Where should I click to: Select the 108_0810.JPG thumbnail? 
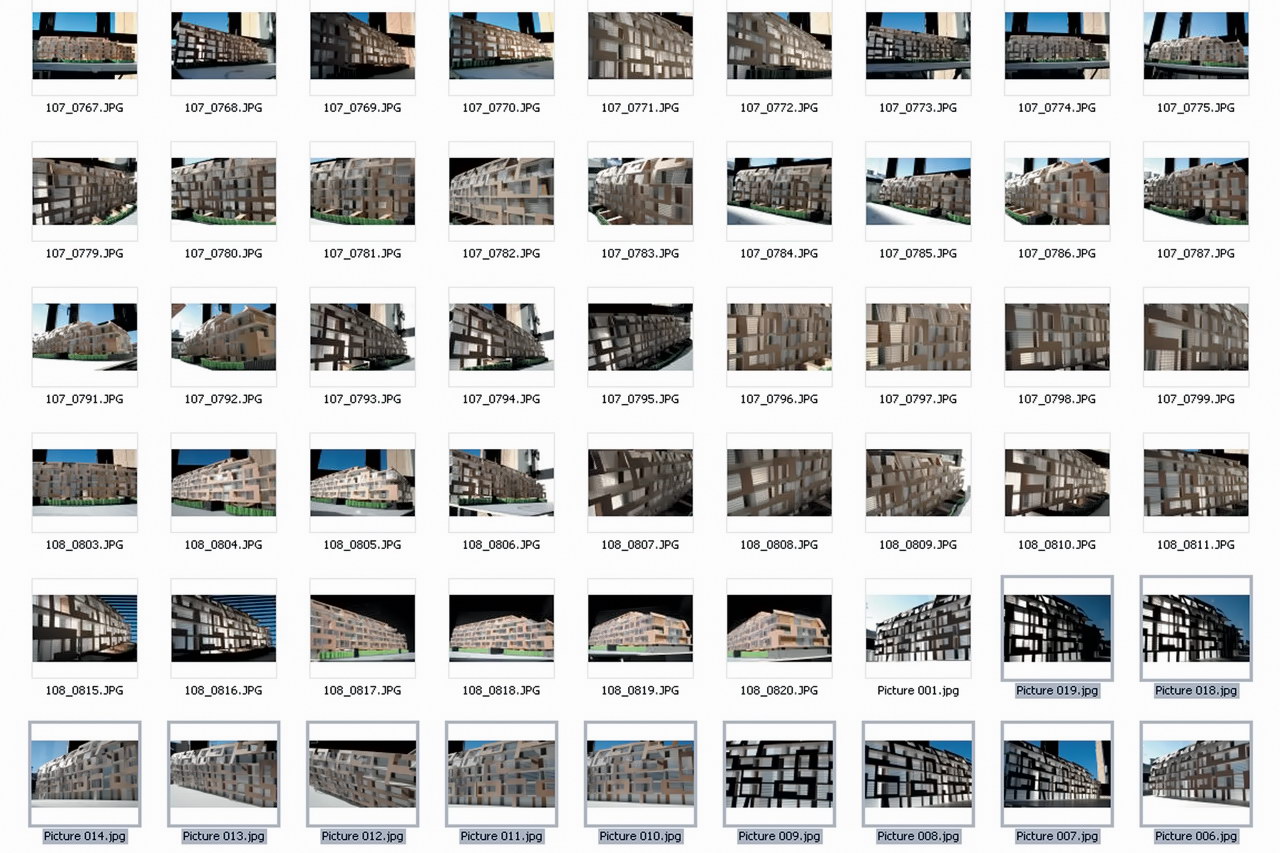[1057, 483]
